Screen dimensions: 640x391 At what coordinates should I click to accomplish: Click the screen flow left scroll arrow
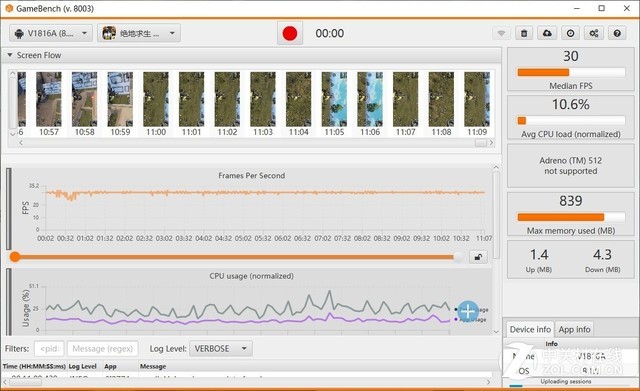point(21,143)
